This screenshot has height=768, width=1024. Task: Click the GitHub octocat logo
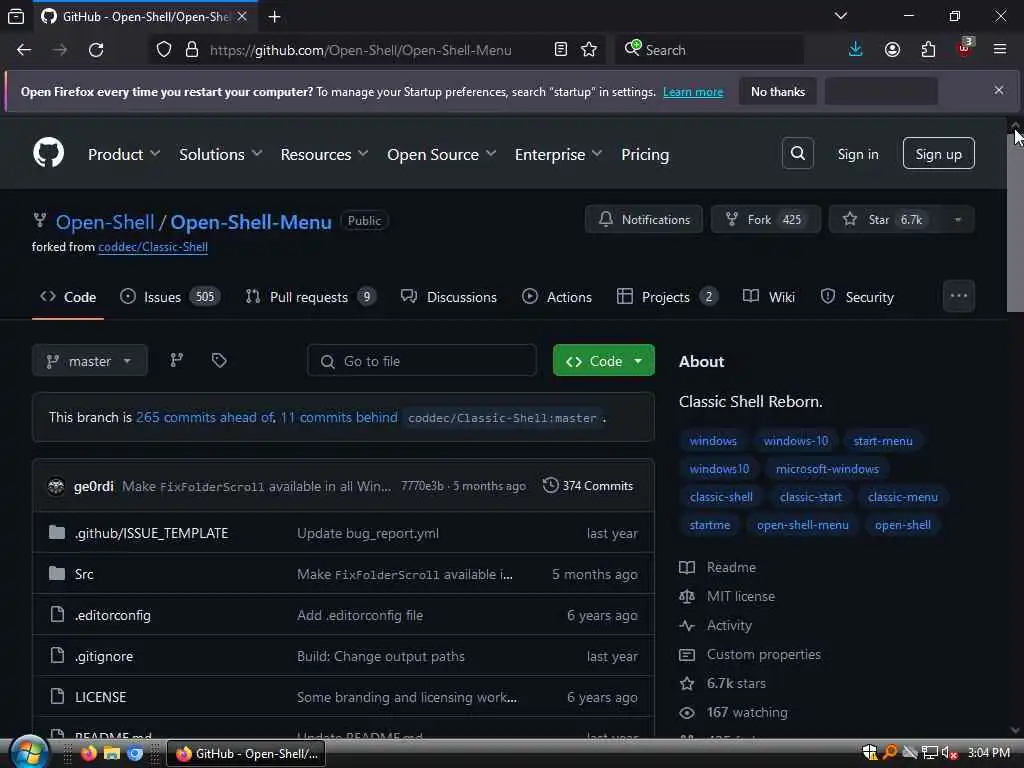48,153
